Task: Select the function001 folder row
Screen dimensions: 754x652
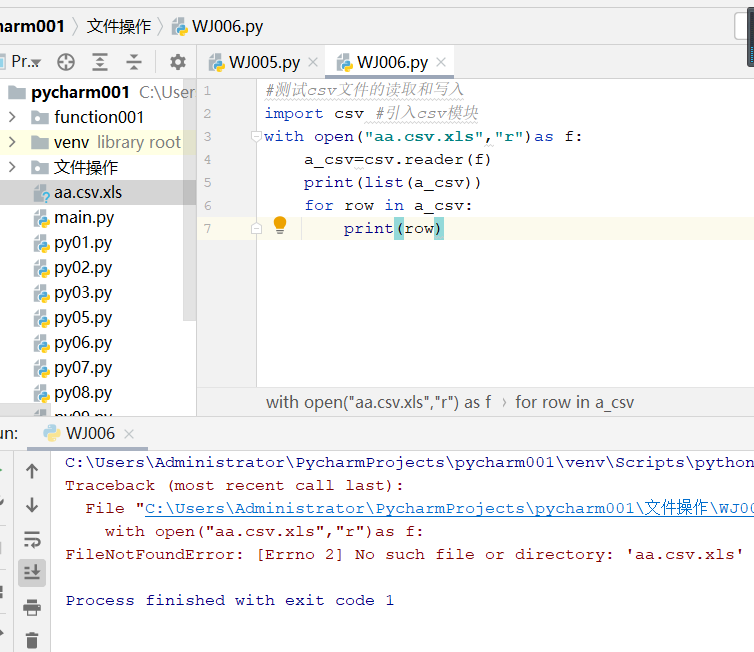Action: pyautogui.click(x=99, y=117)
